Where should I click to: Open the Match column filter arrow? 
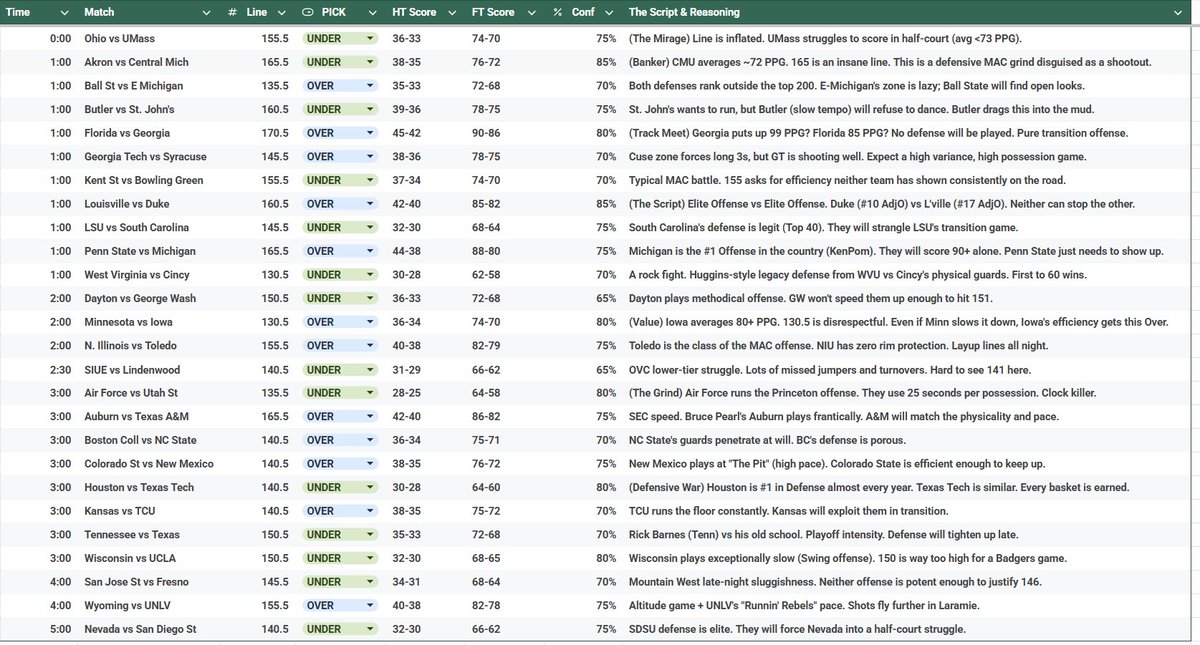(x=207, y=12)
